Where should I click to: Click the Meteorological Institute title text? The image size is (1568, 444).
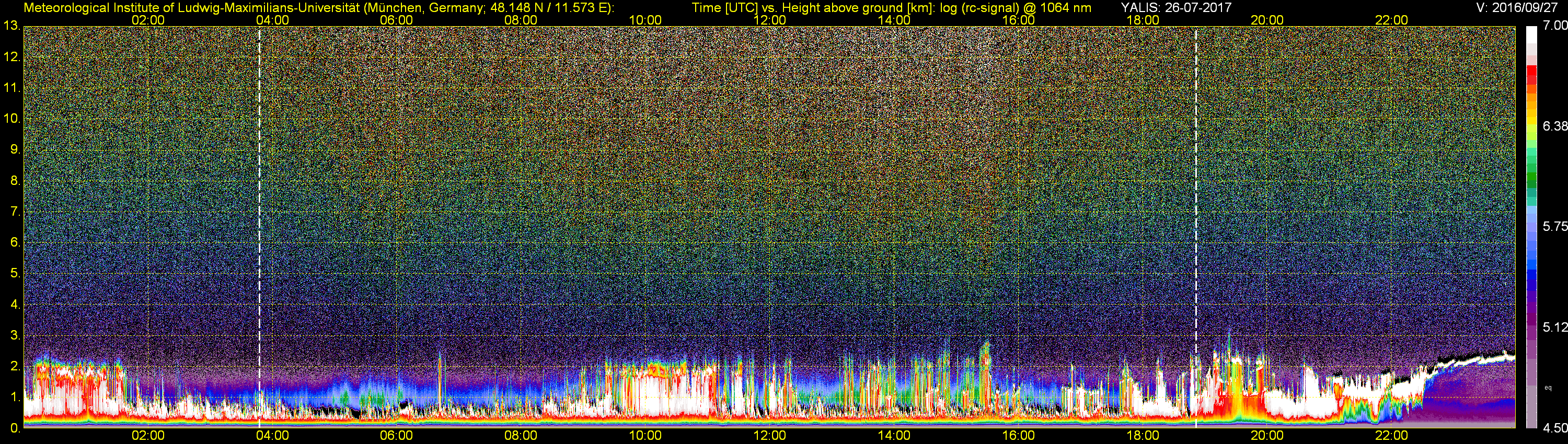coord(318,8)
